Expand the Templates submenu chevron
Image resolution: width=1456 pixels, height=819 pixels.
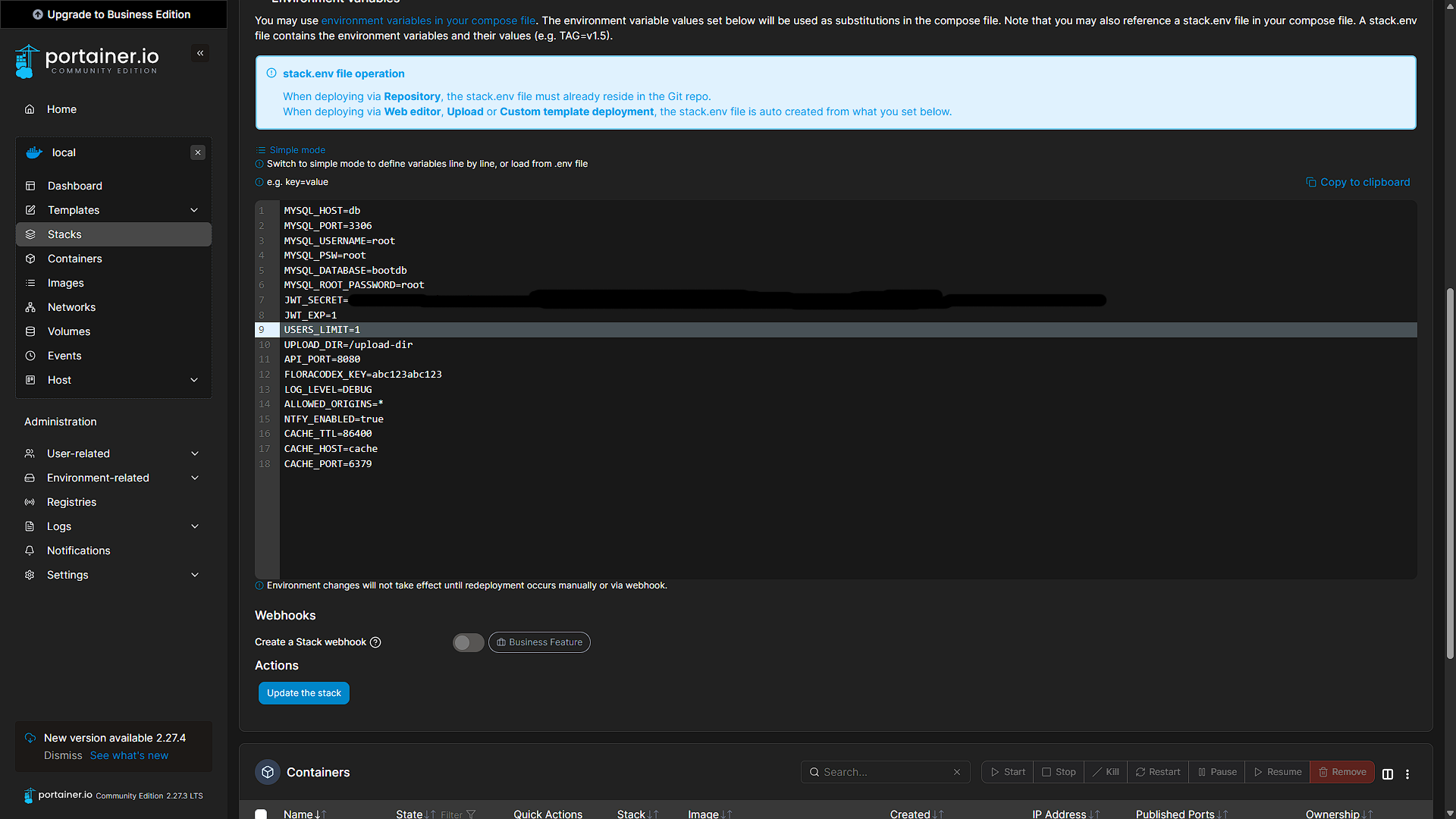click(194, 210)
